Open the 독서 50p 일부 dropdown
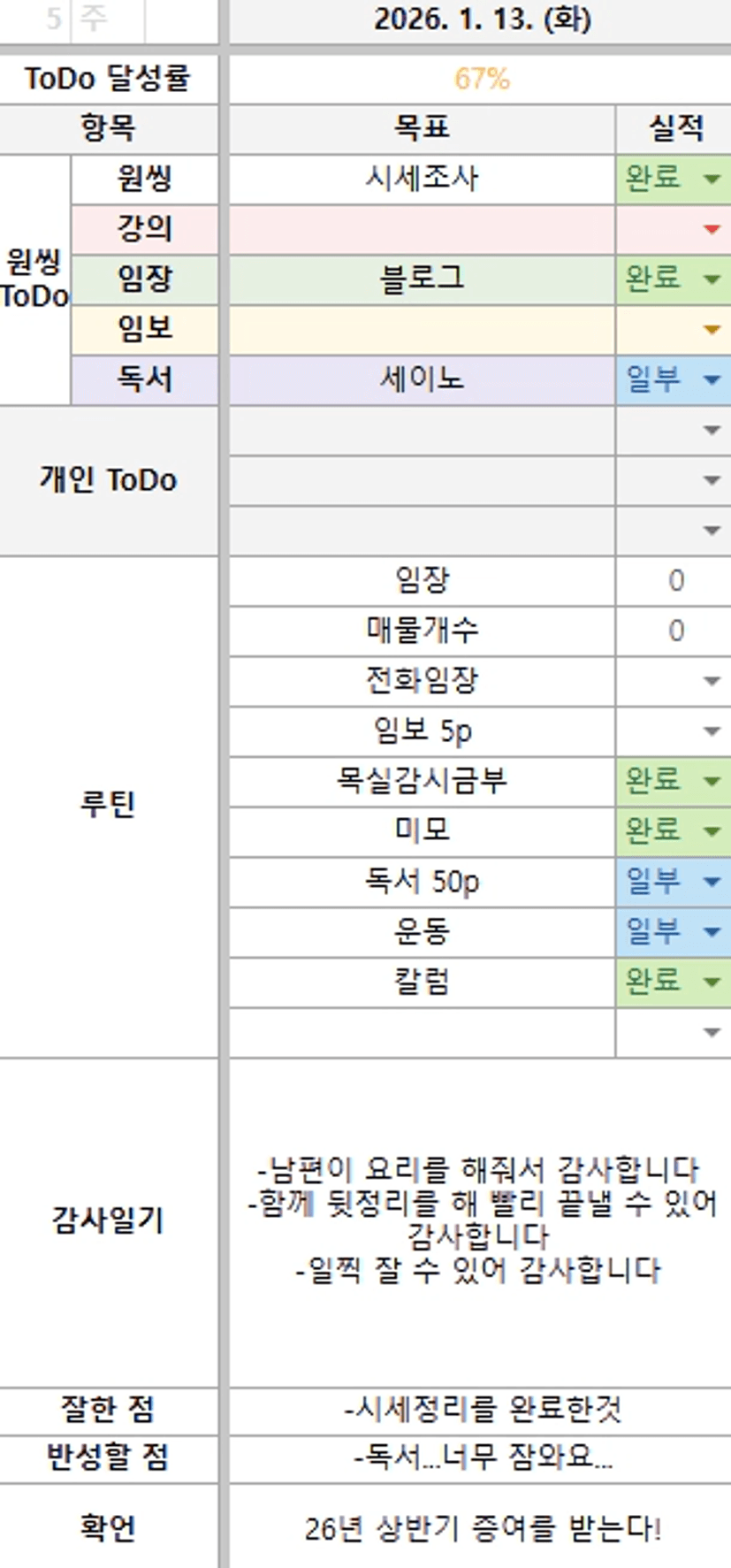 [712, 882]
